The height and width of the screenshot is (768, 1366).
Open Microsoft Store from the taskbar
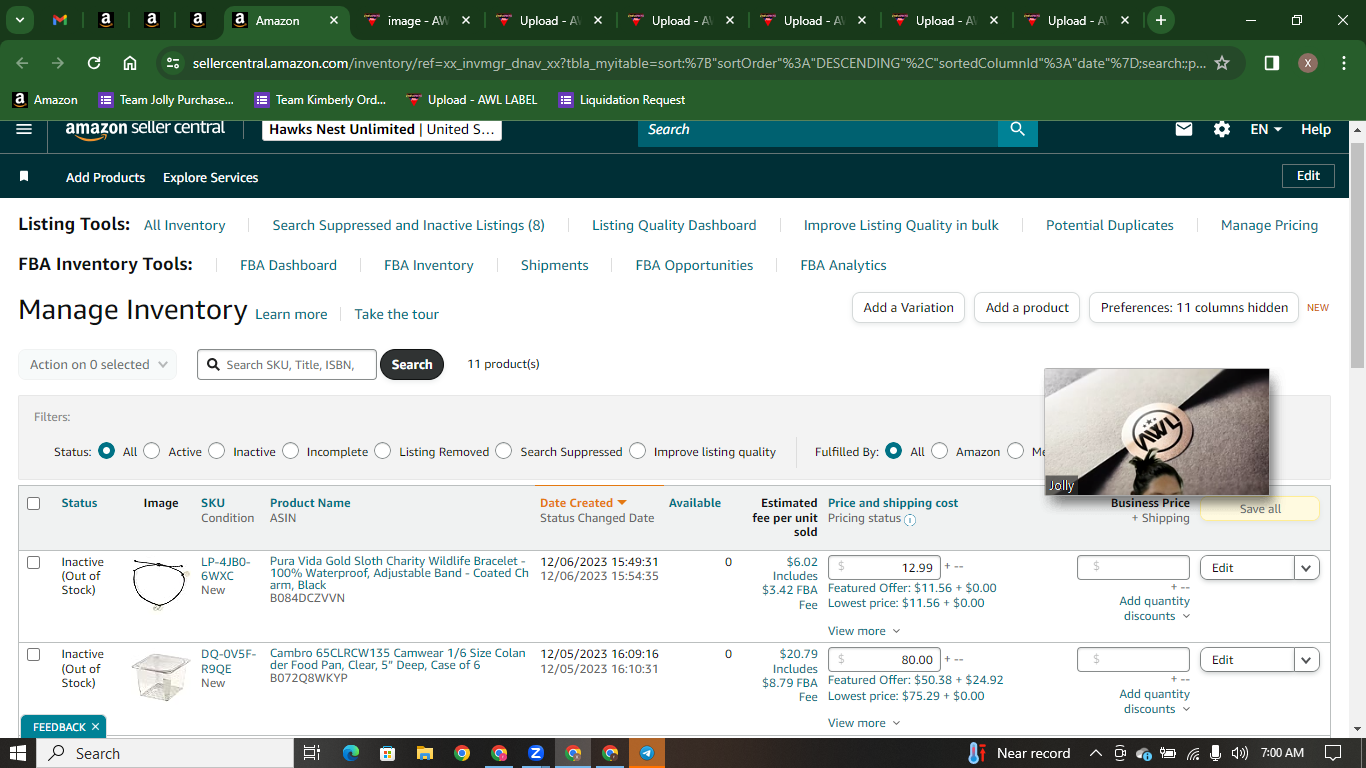tap(387, 753)
